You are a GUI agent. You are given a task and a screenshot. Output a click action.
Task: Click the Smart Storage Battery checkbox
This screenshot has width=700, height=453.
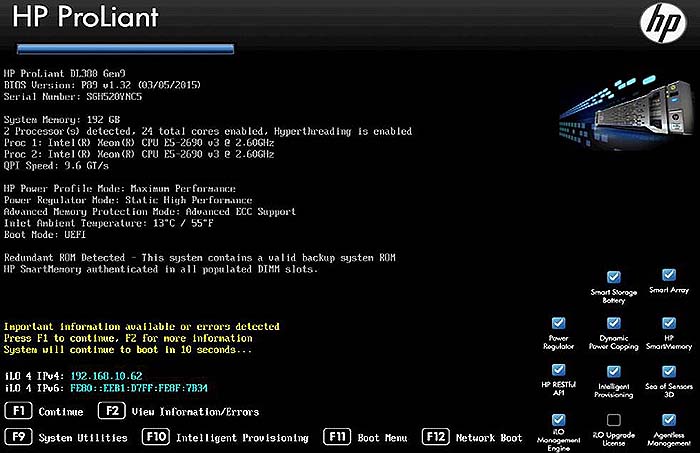coord(614,277)
